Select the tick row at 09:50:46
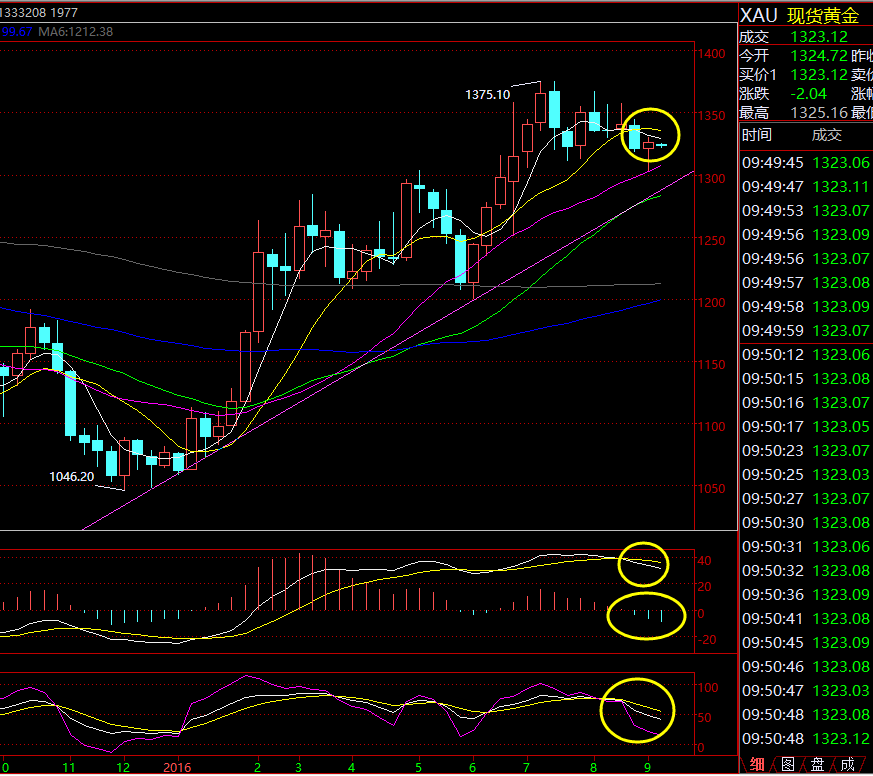873x776 pixels. (806, 666)
